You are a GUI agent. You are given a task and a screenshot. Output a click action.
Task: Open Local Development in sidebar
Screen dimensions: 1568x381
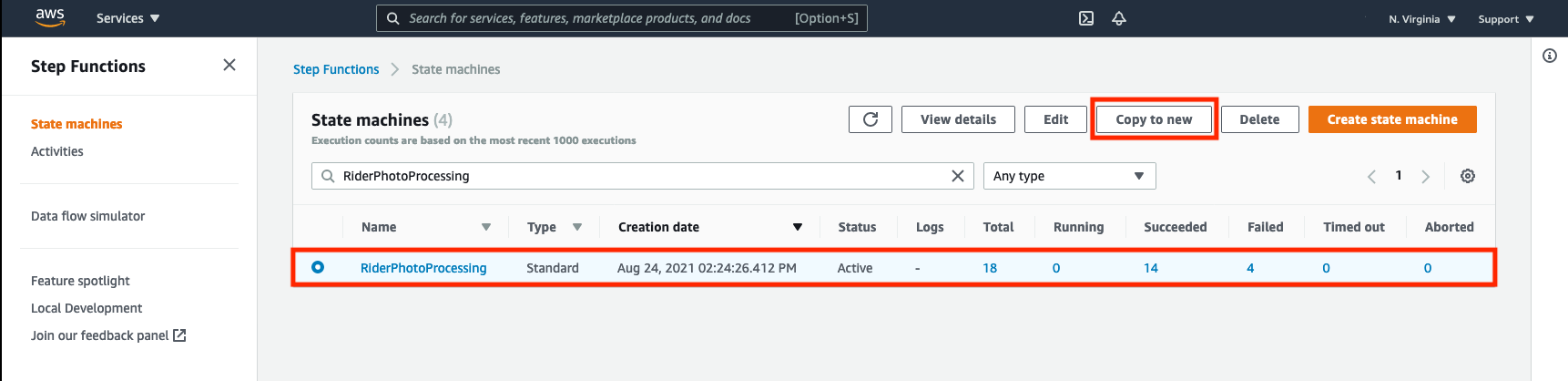click(87, 308)
